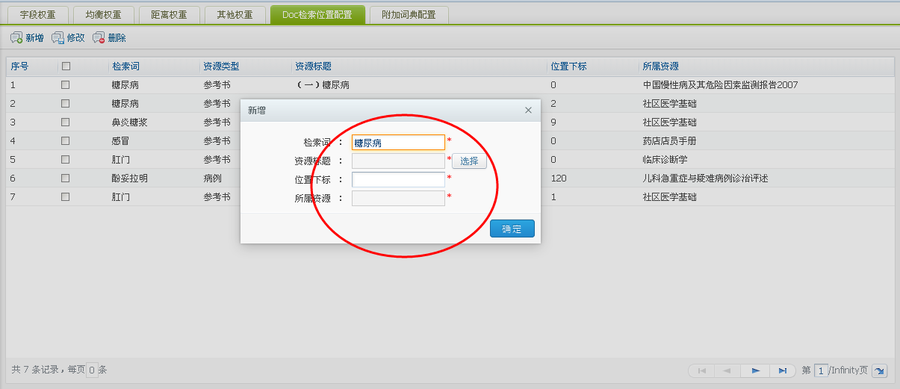The width and height of the screenshot is (900, 389).
Task: Check row 1 checkbox for 糖尿病
Action: [x=65, y=85]
